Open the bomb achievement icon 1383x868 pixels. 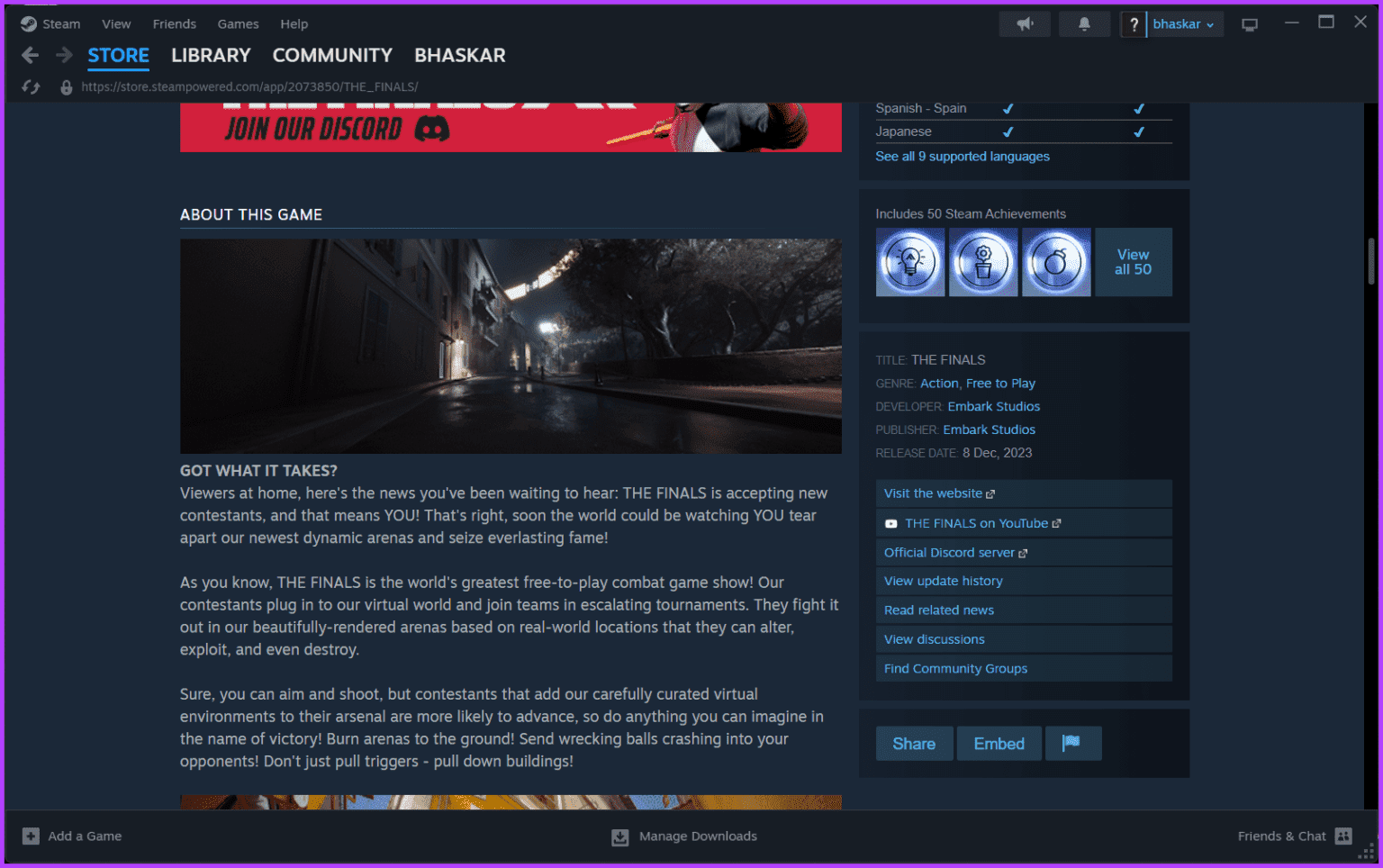pos(1056,262)
